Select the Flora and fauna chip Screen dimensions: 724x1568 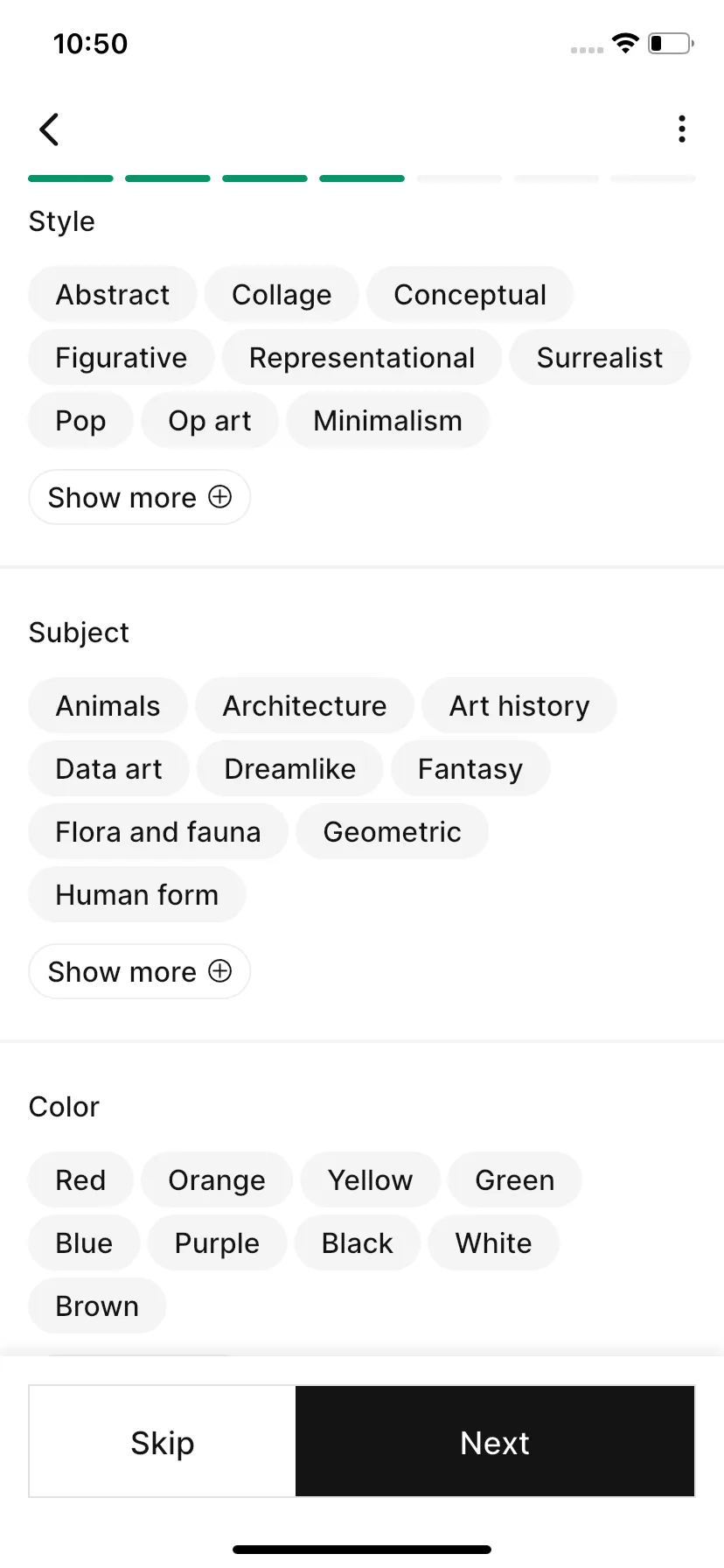(x=158, y=832)
